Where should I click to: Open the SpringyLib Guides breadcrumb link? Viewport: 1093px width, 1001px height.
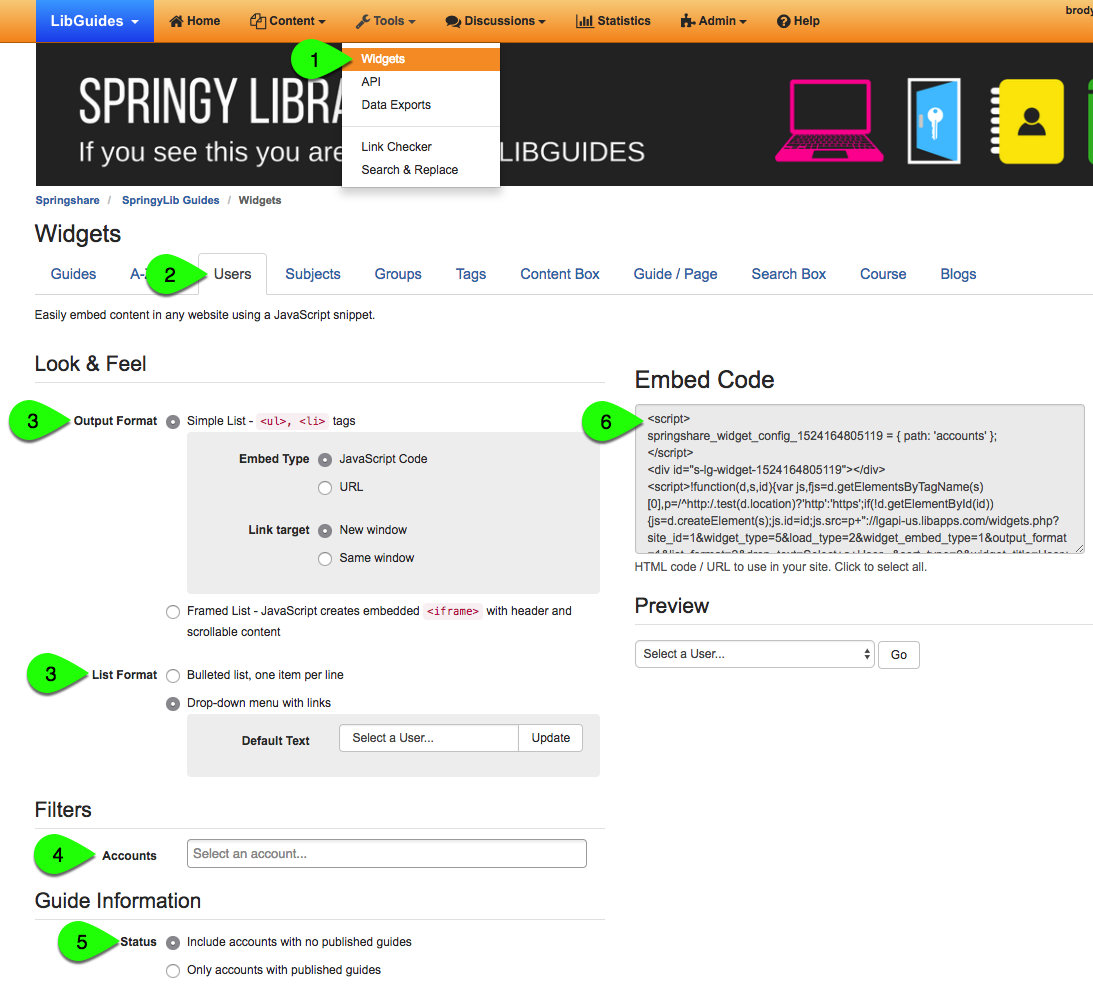171,201
